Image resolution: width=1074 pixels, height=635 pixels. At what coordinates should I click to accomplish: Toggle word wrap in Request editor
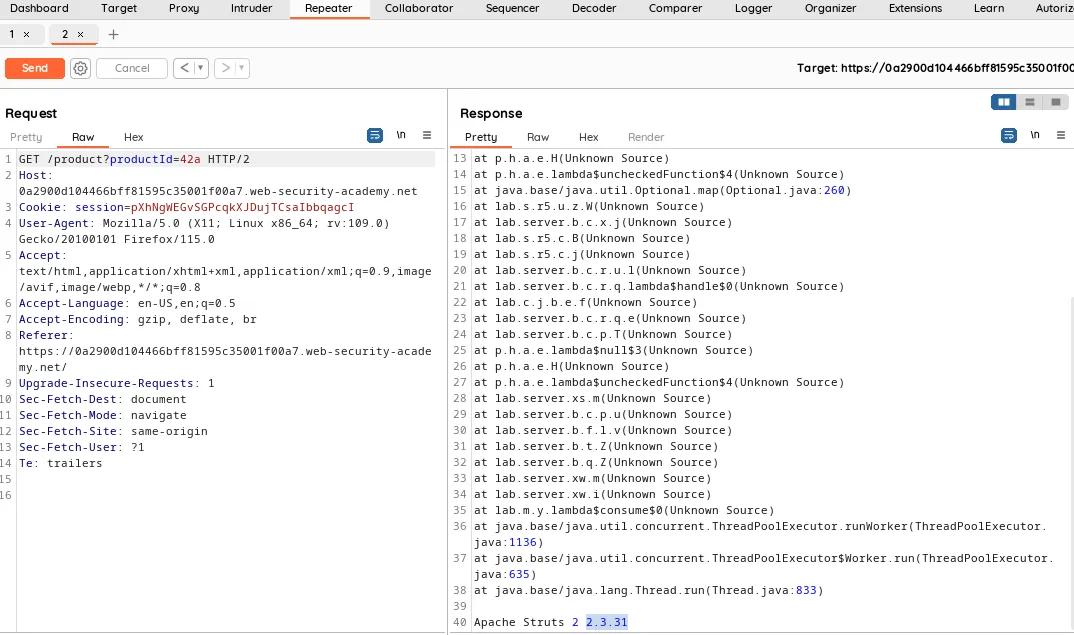click(375, 136)
